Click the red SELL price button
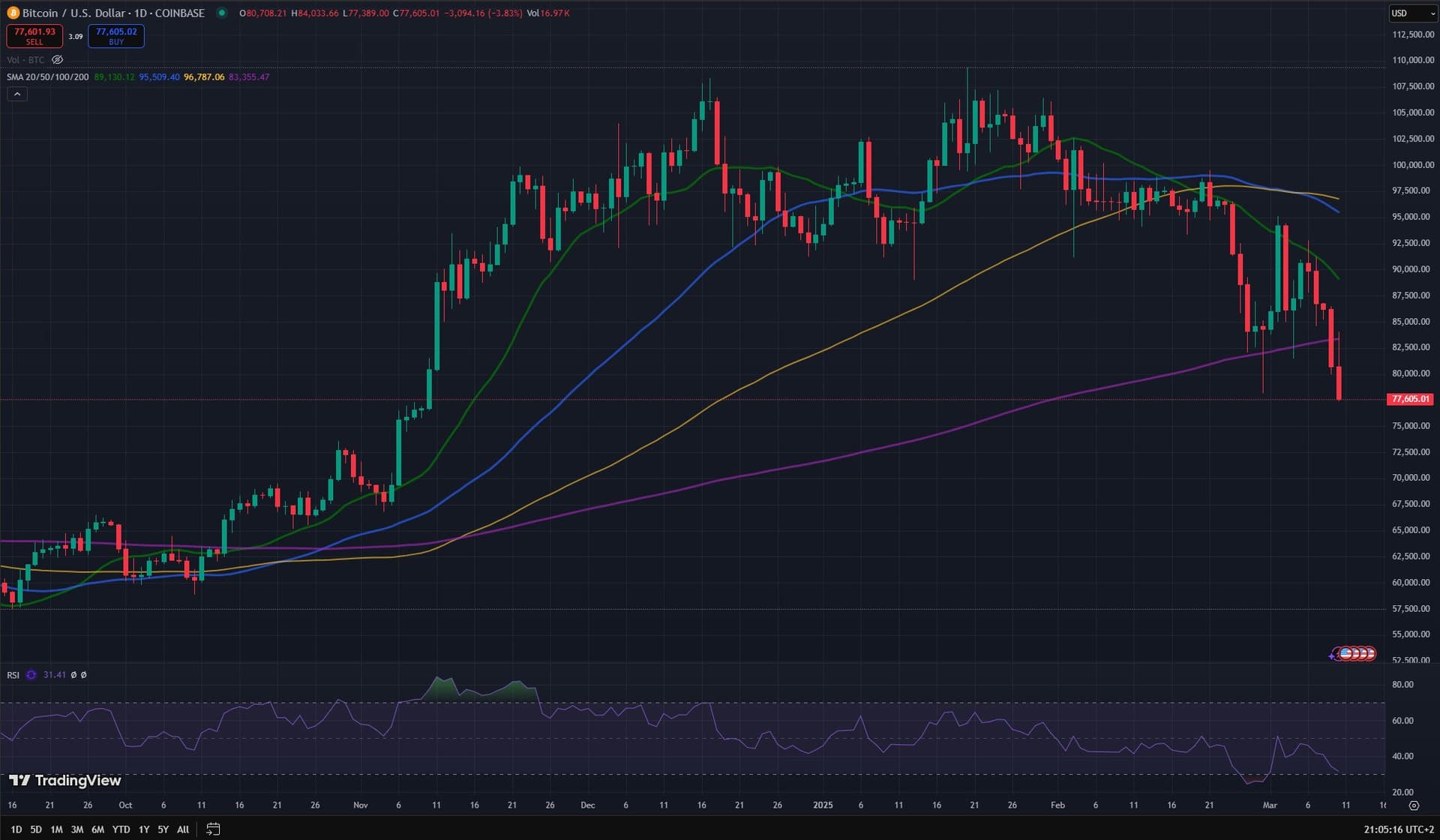Viewport: 1440px width, 840px height. coord(34,36)
